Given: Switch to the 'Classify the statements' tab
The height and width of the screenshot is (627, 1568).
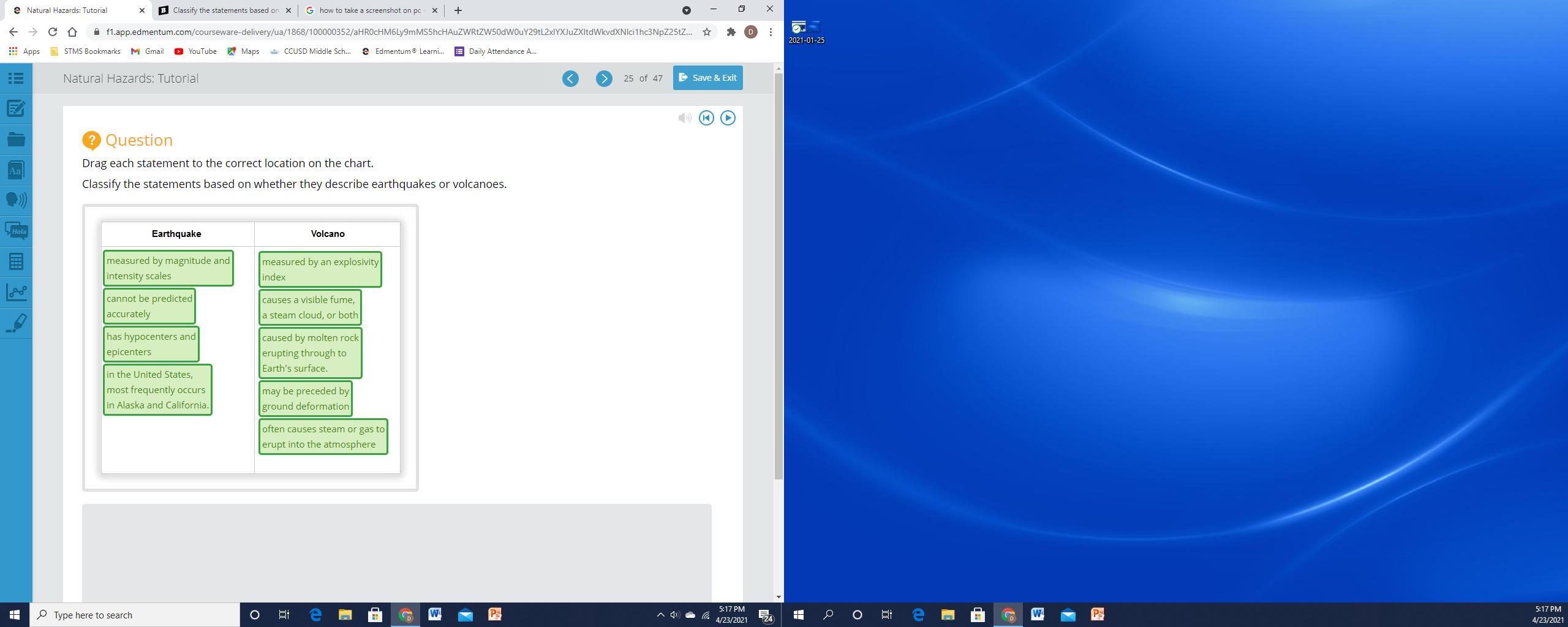Looking at the screenshot, I should (x=225, y=10).
